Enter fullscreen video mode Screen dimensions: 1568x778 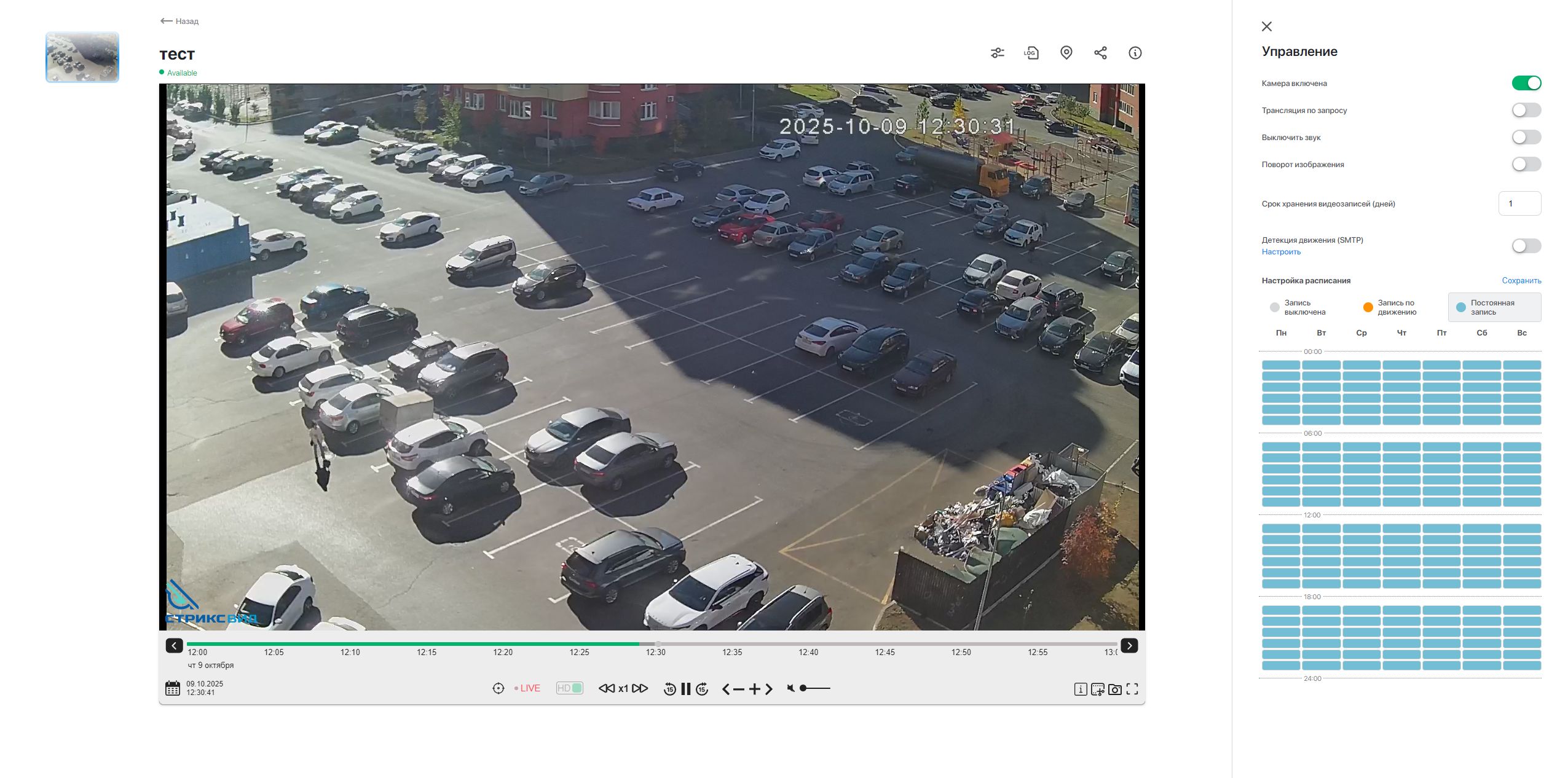1132,689
